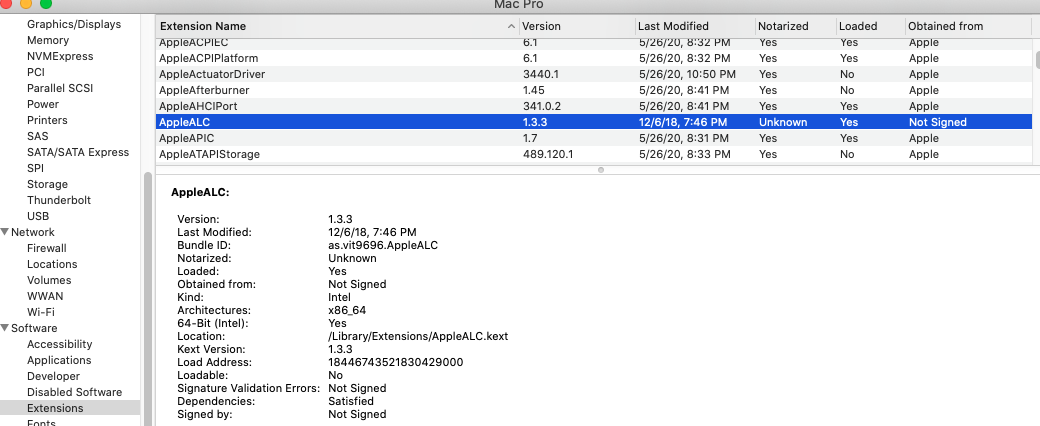This screenshot has width=1040, height=426.
Task: Select Parallel SCSI in sidebar
Action: pos(60,88)
